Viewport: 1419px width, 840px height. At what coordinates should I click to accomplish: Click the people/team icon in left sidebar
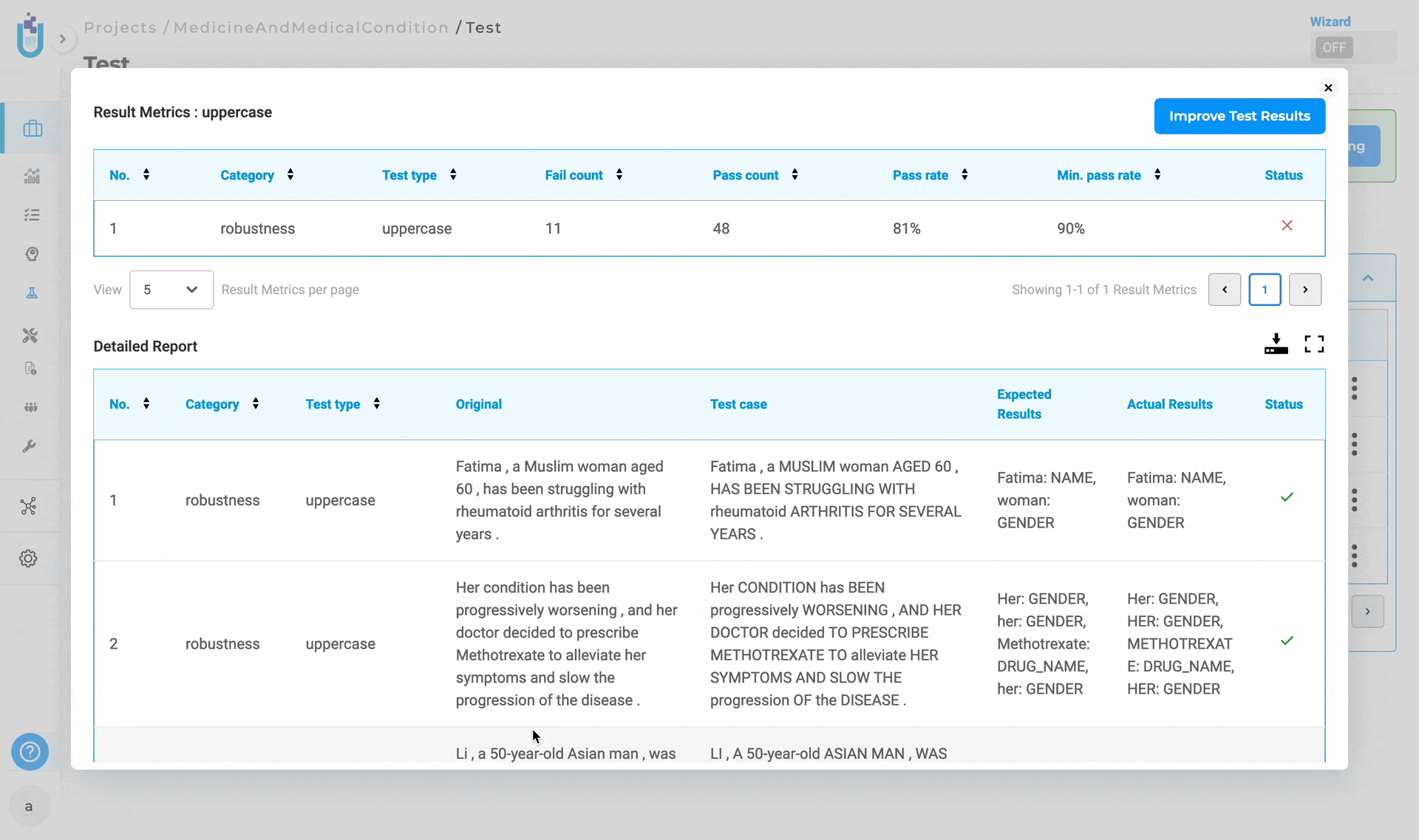32,408
